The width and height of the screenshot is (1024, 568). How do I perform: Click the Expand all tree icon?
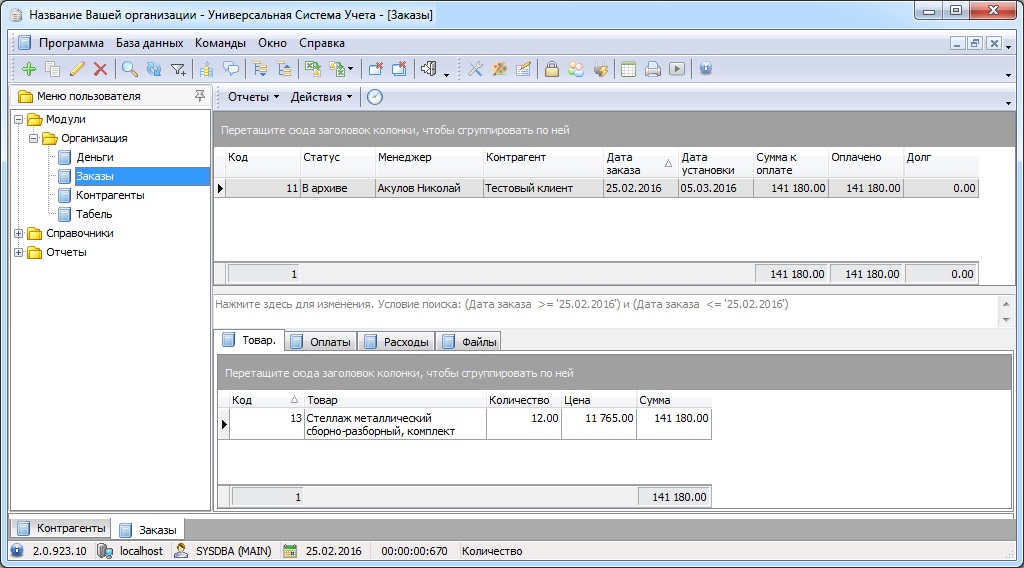point(260,69)
